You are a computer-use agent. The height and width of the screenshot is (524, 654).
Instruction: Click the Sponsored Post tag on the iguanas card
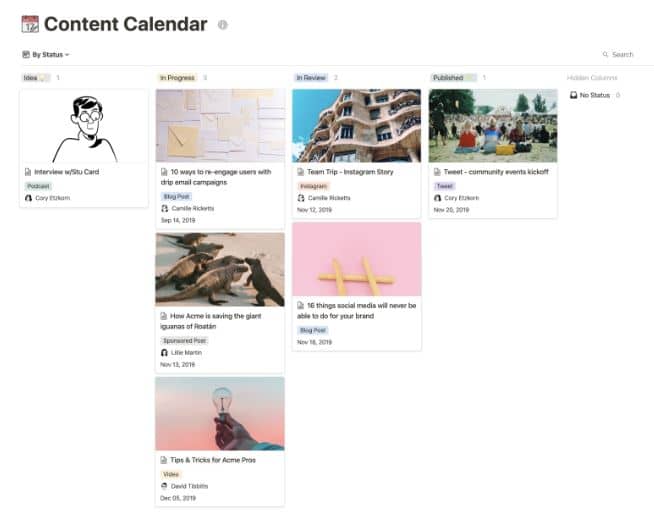pyautogui.click(x=184, y=340)
